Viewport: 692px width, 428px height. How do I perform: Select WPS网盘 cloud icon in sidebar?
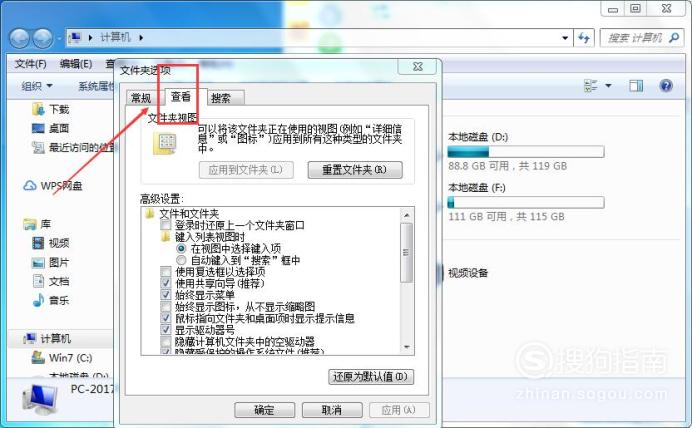click(x=30, y=186)
